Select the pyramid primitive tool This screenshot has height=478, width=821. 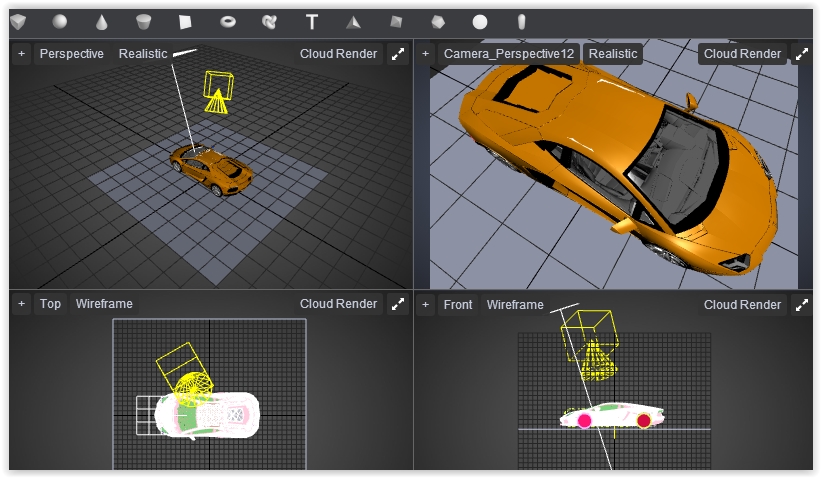click(x=353, y=21)
